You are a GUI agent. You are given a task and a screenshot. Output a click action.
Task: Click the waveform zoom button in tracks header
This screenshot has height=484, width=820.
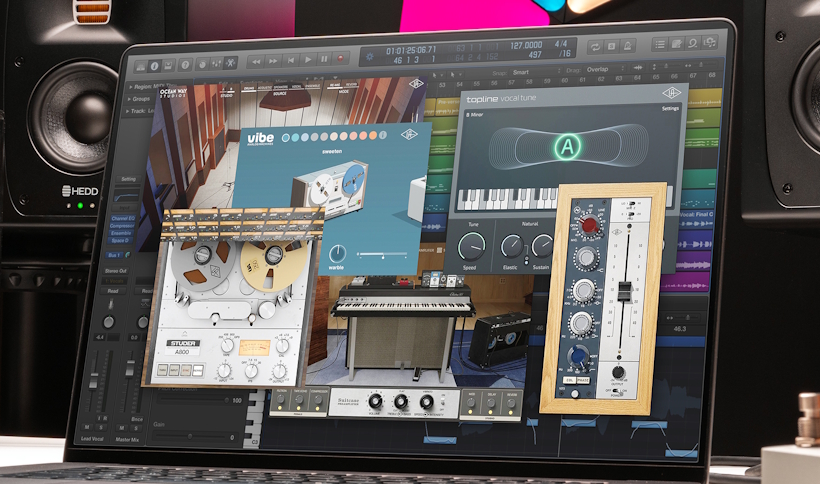[x=638, y=67]
